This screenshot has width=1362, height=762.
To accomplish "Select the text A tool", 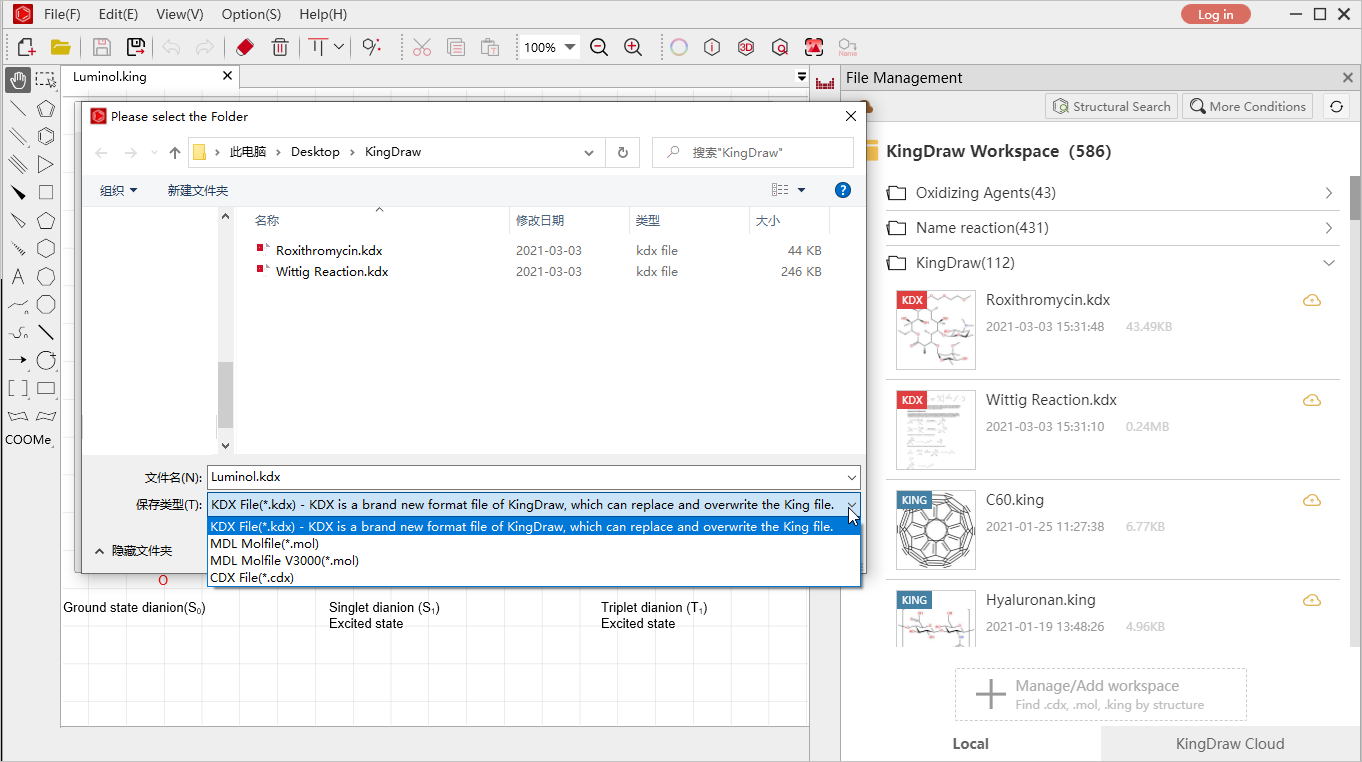I will 18,277.
